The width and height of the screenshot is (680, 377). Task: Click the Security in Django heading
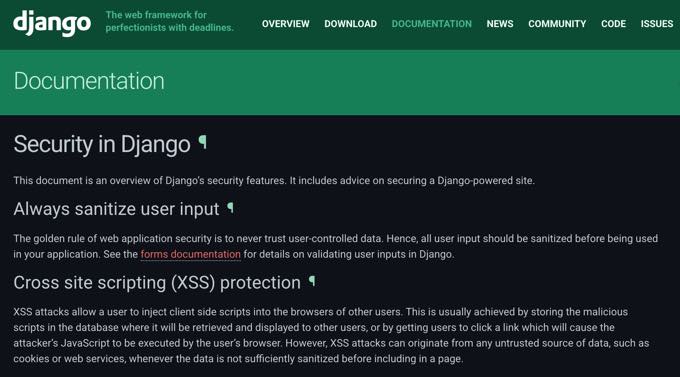tap(102, 144)
